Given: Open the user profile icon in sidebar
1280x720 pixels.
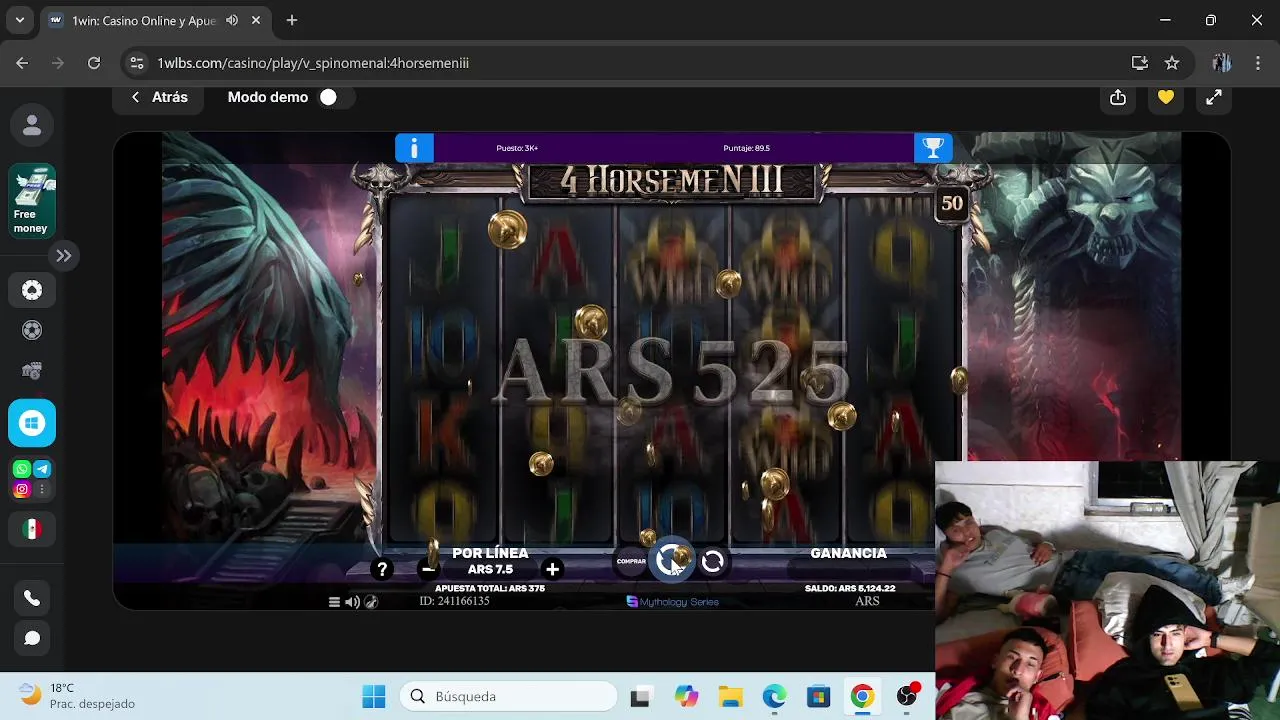Looking at the screenshot, I should [x=32, y=125].
